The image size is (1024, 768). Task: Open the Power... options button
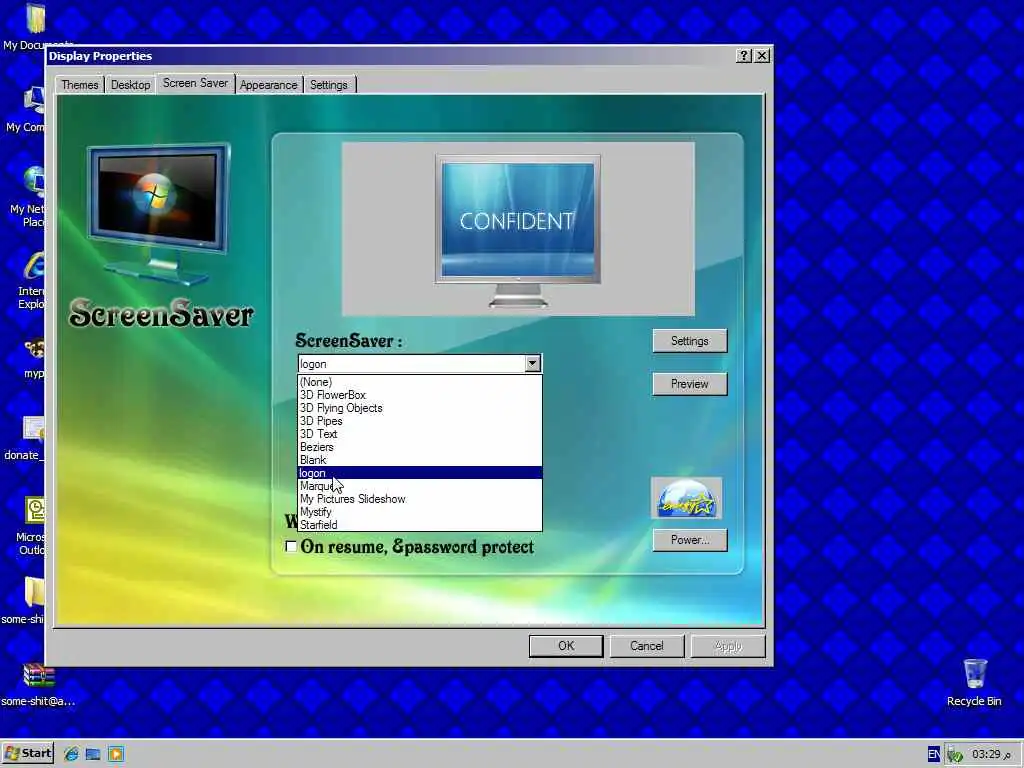(x=690, y=540)
